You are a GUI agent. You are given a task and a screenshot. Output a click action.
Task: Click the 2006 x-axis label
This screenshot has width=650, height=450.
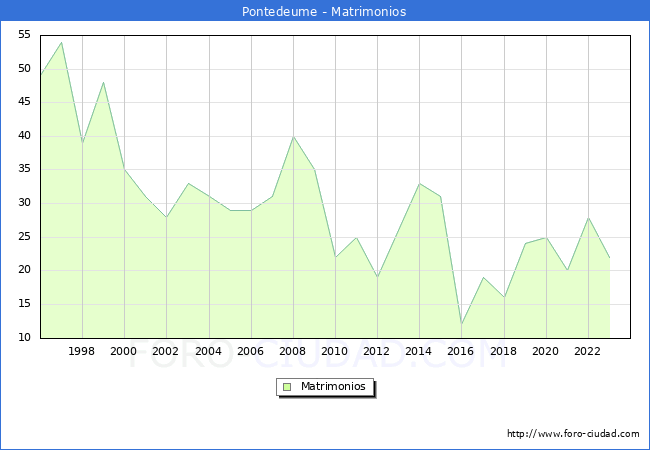click(x=250, y=351)
